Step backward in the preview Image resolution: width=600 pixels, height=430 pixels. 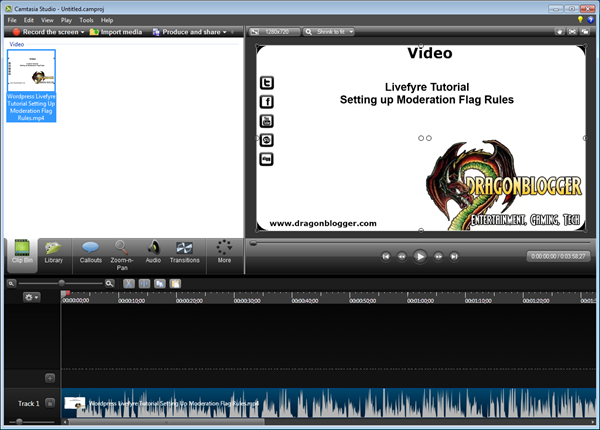pos(401,256)
